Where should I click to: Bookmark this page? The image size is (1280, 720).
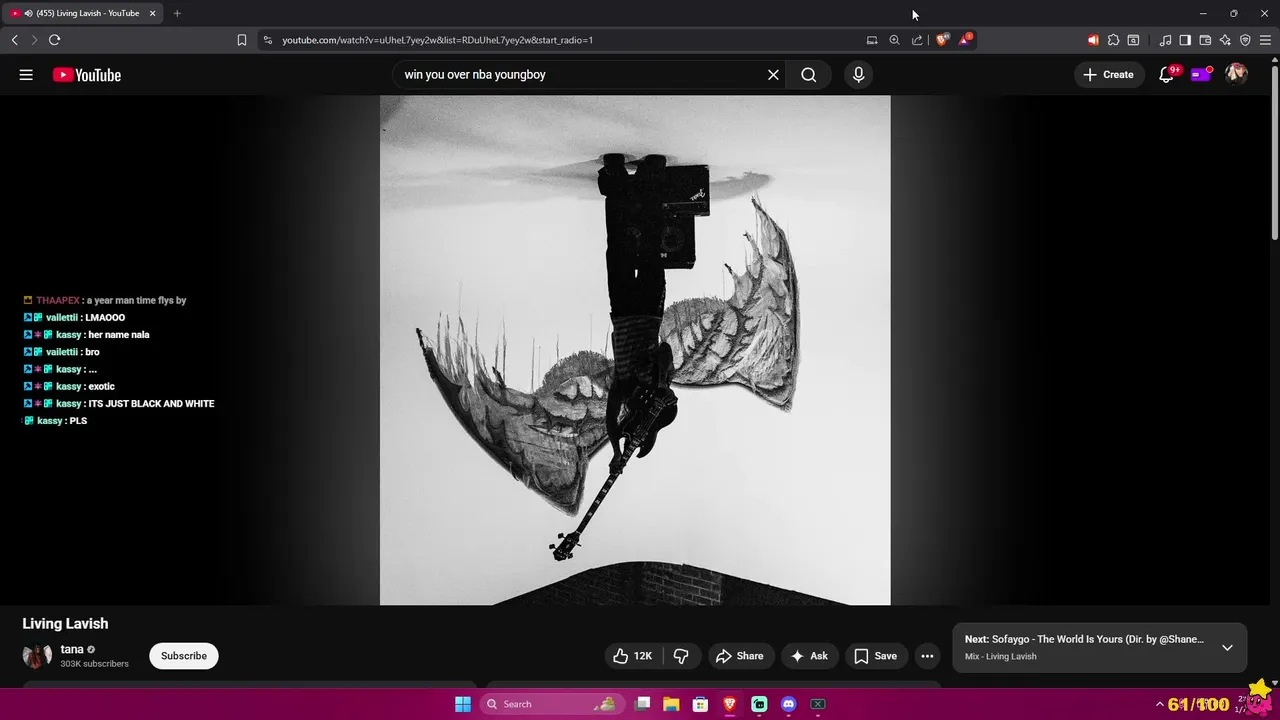click(242, 40)
